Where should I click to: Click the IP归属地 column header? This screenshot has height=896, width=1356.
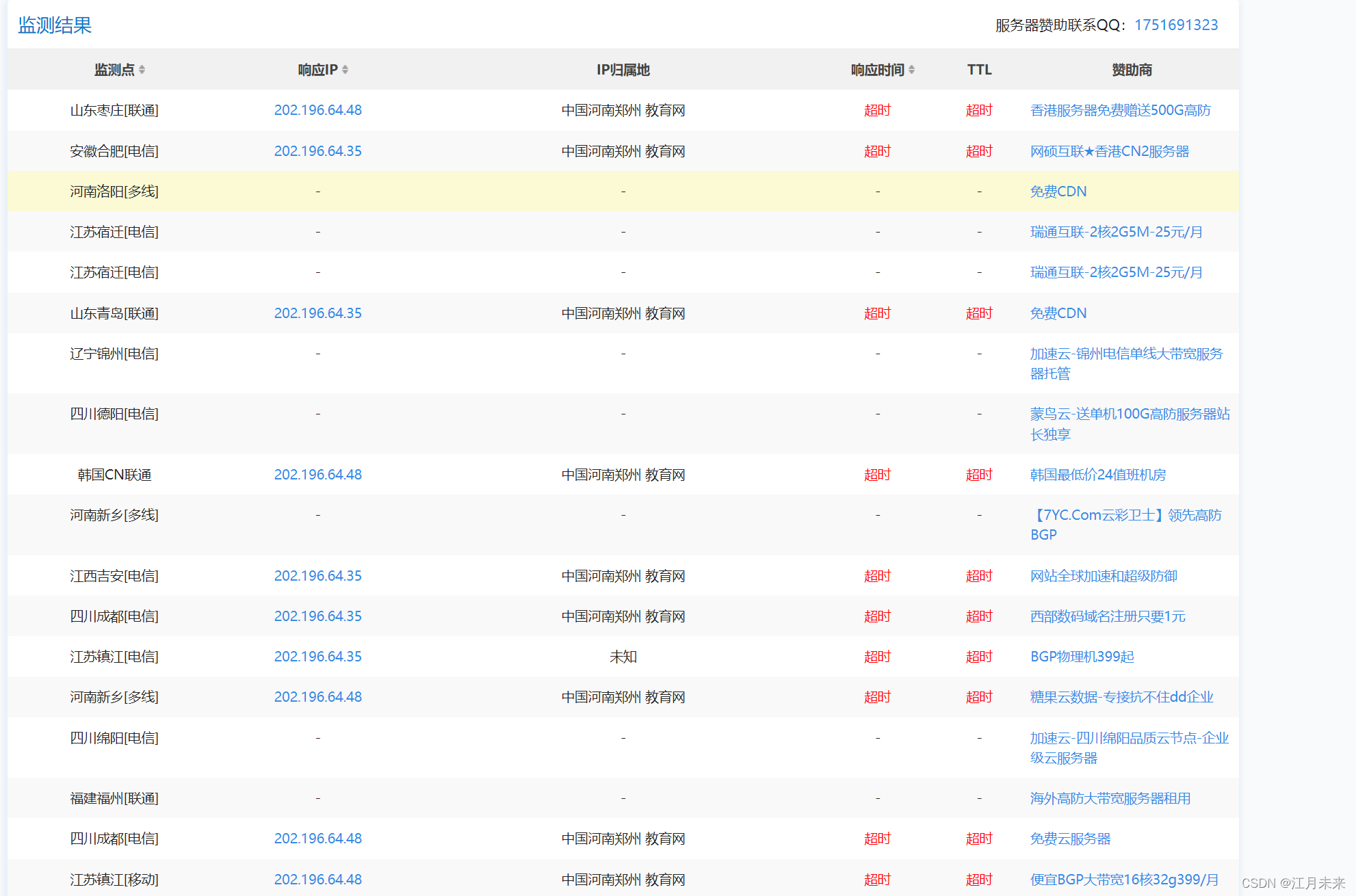(623, 70)
